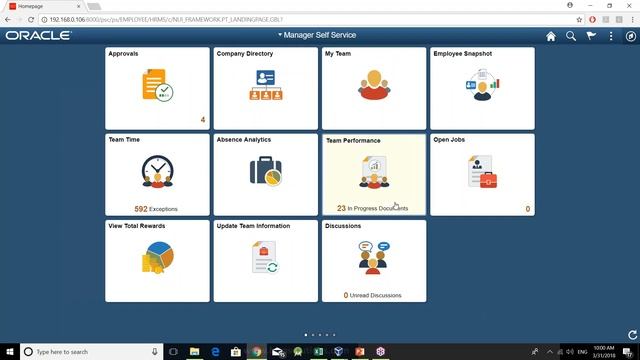Go to the third homepage page dot

[320, 335]
